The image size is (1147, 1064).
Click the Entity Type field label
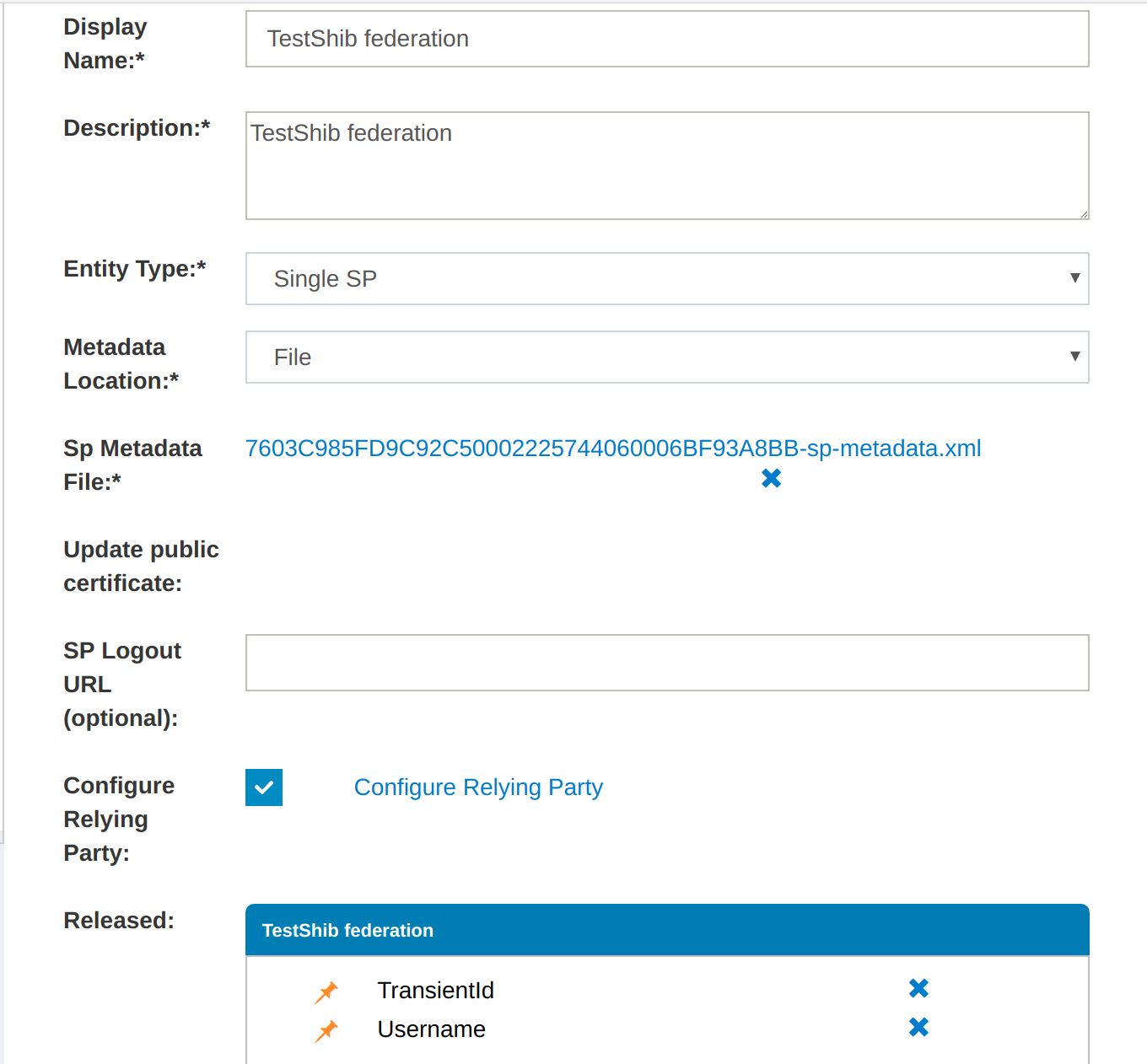coord(134,269)
